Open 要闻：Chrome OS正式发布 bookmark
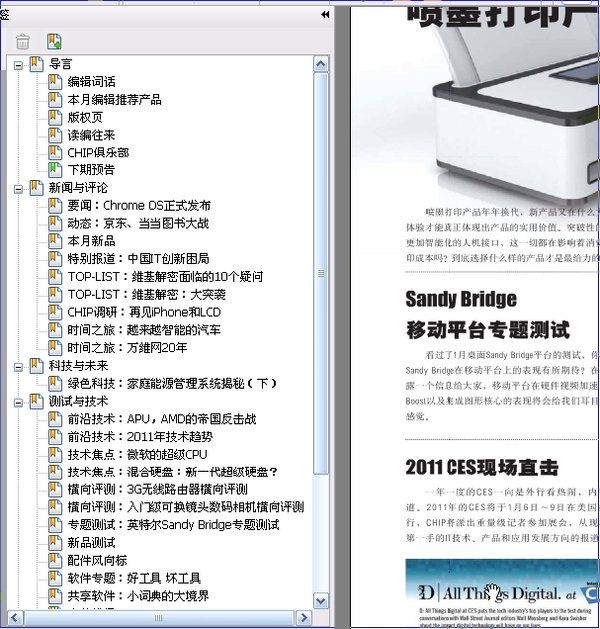The height and width of the screenshot is (629, 600). [x=139, y=205]
